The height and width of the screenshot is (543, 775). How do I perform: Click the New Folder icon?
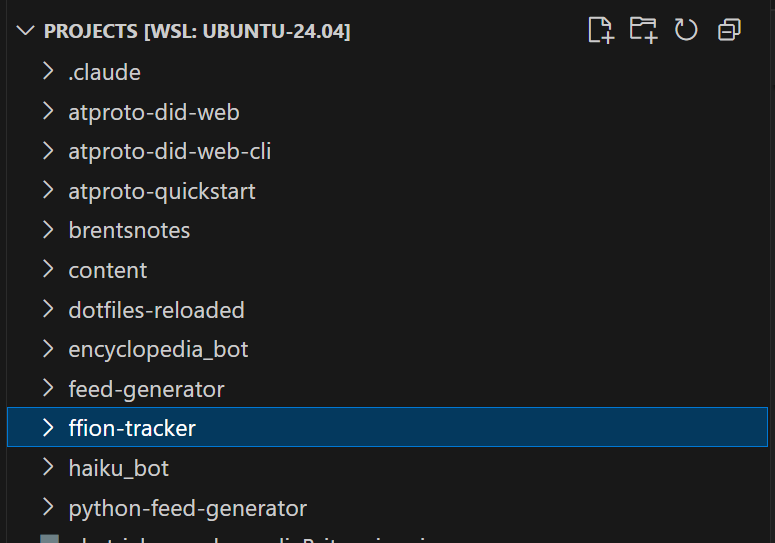point(643,30)
